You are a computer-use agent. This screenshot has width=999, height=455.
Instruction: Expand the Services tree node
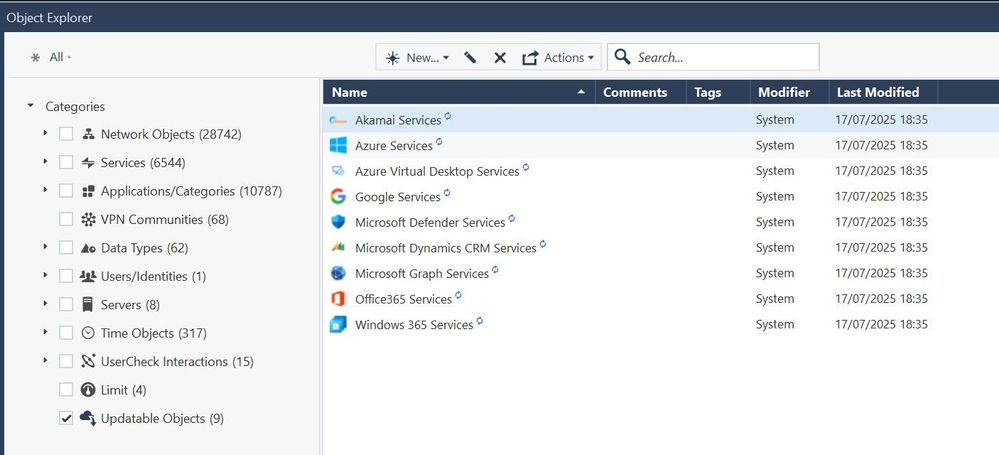pyautogui.click(x=45, y=161)
